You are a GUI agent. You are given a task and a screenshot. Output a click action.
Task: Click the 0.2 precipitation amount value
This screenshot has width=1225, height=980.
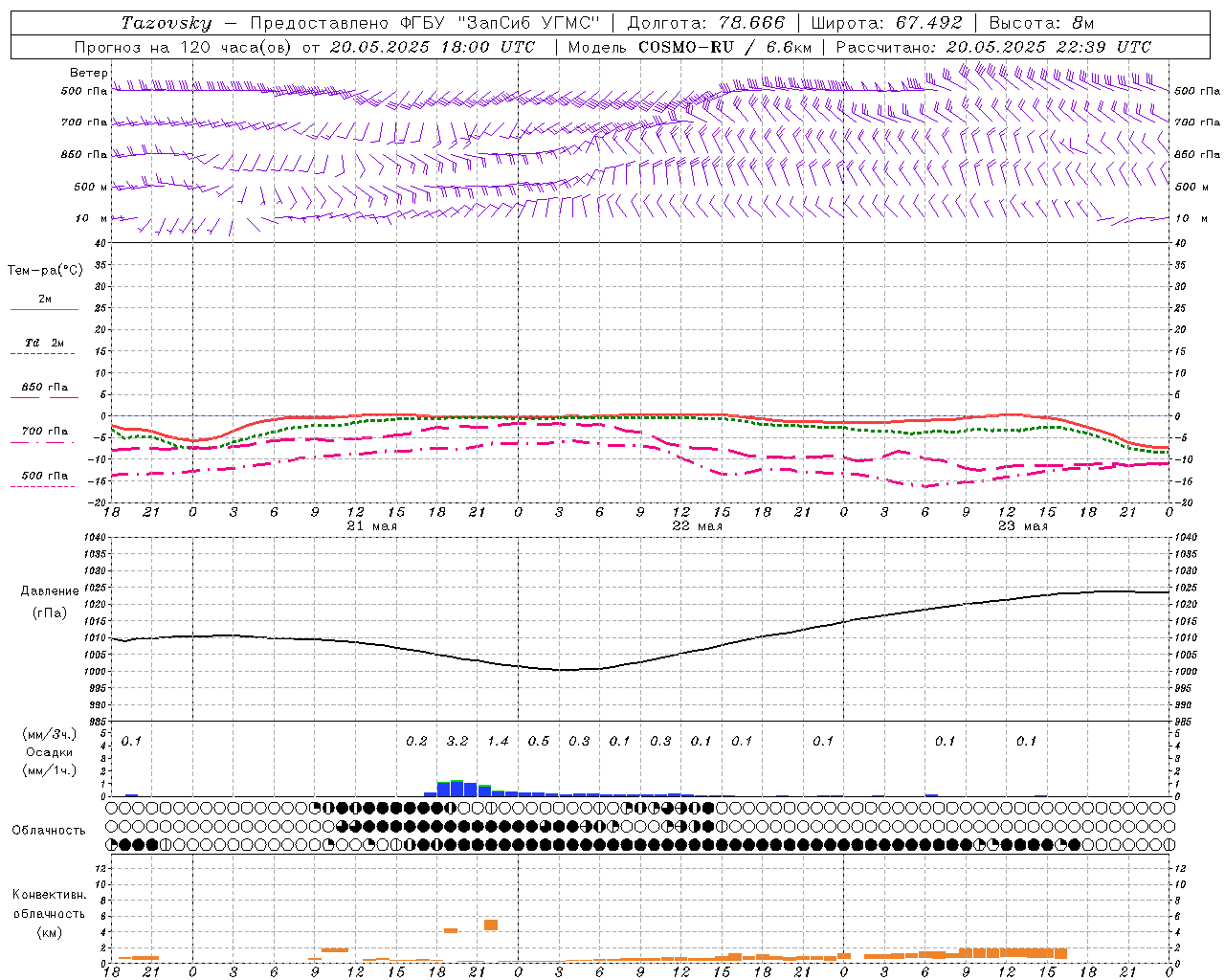416,741
